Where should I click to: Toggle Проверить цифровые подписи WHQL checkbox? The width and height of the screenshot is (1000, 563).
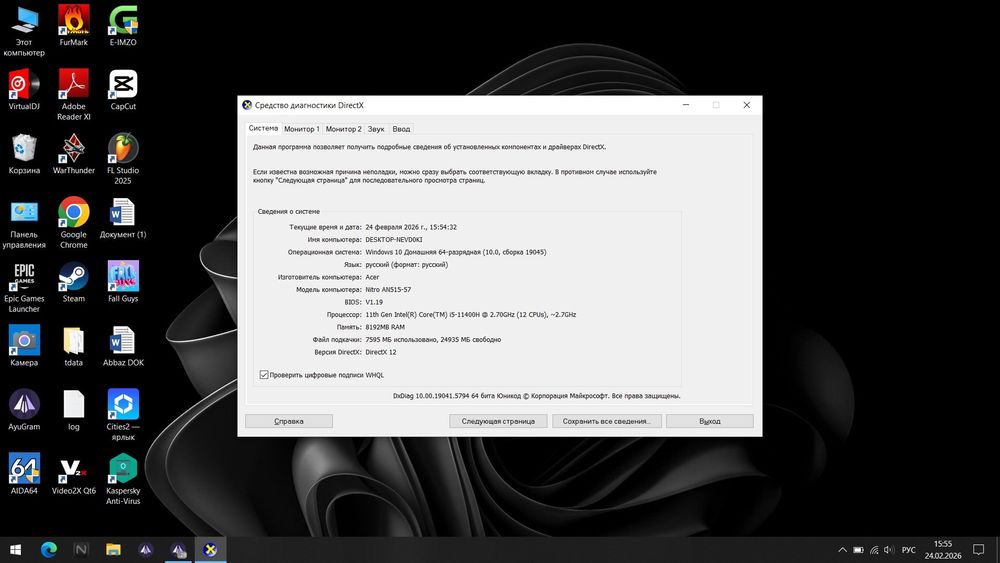pyautogui.click(x=264, y=375)
